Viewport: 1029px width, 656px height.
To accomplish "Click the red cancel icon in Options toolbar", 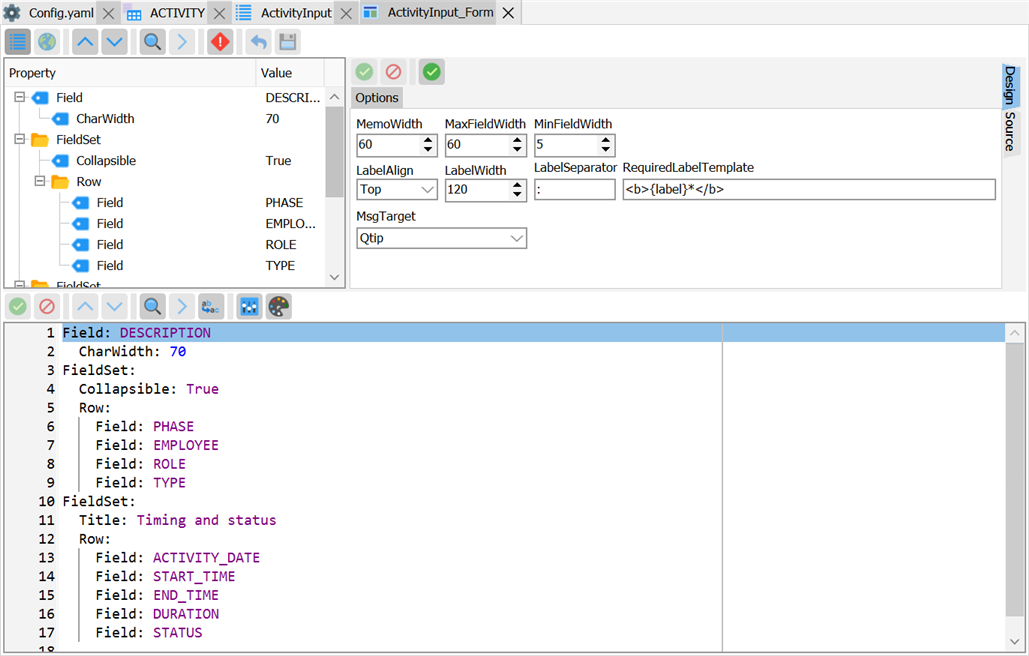I will 393,72.
